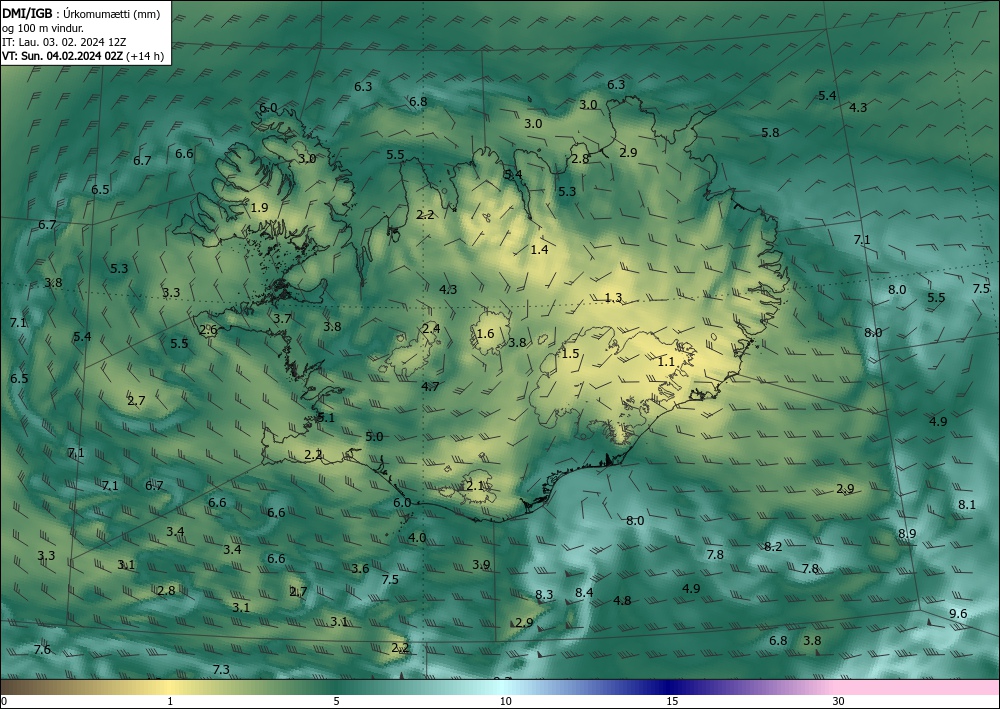This screenshot has width=1000, height=709.
Task: Select the 4.8 value in the southern sea
Action: coord(622,600)
